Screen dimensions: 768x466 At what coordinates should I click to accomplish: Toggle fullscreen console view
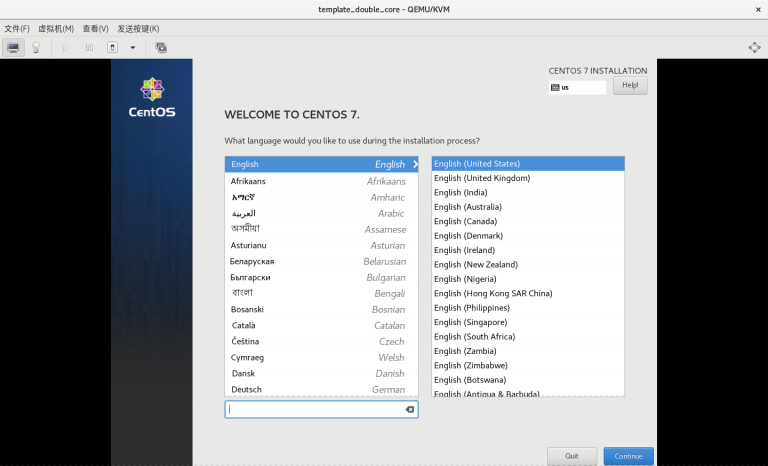click(754, 48)
